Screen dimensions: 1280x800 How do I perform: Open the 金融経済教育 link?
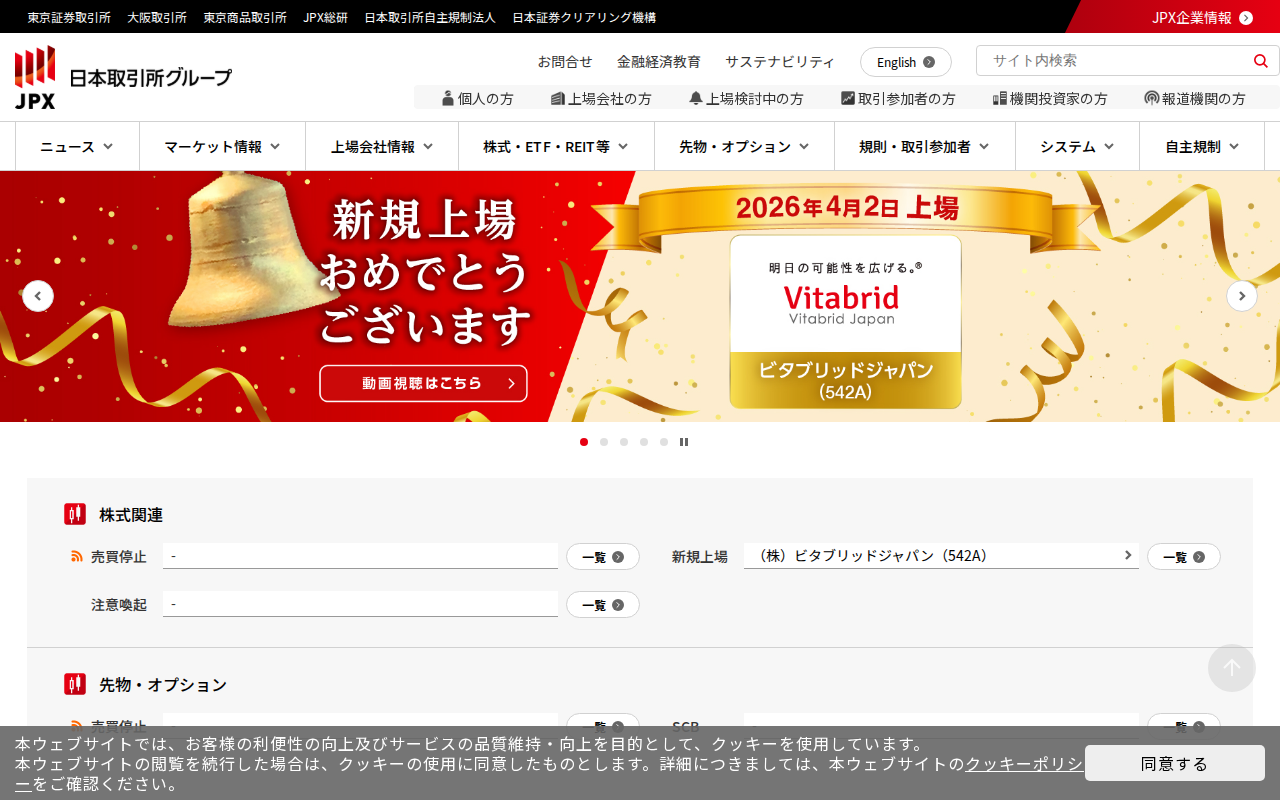click(659, 61)
